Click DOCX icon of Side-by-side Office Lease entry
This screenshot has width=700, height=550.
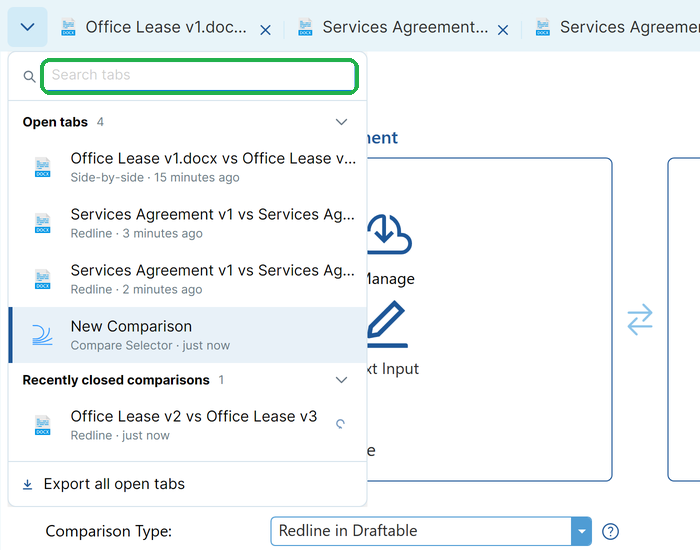pyautogui.click(x=42, y=167)
